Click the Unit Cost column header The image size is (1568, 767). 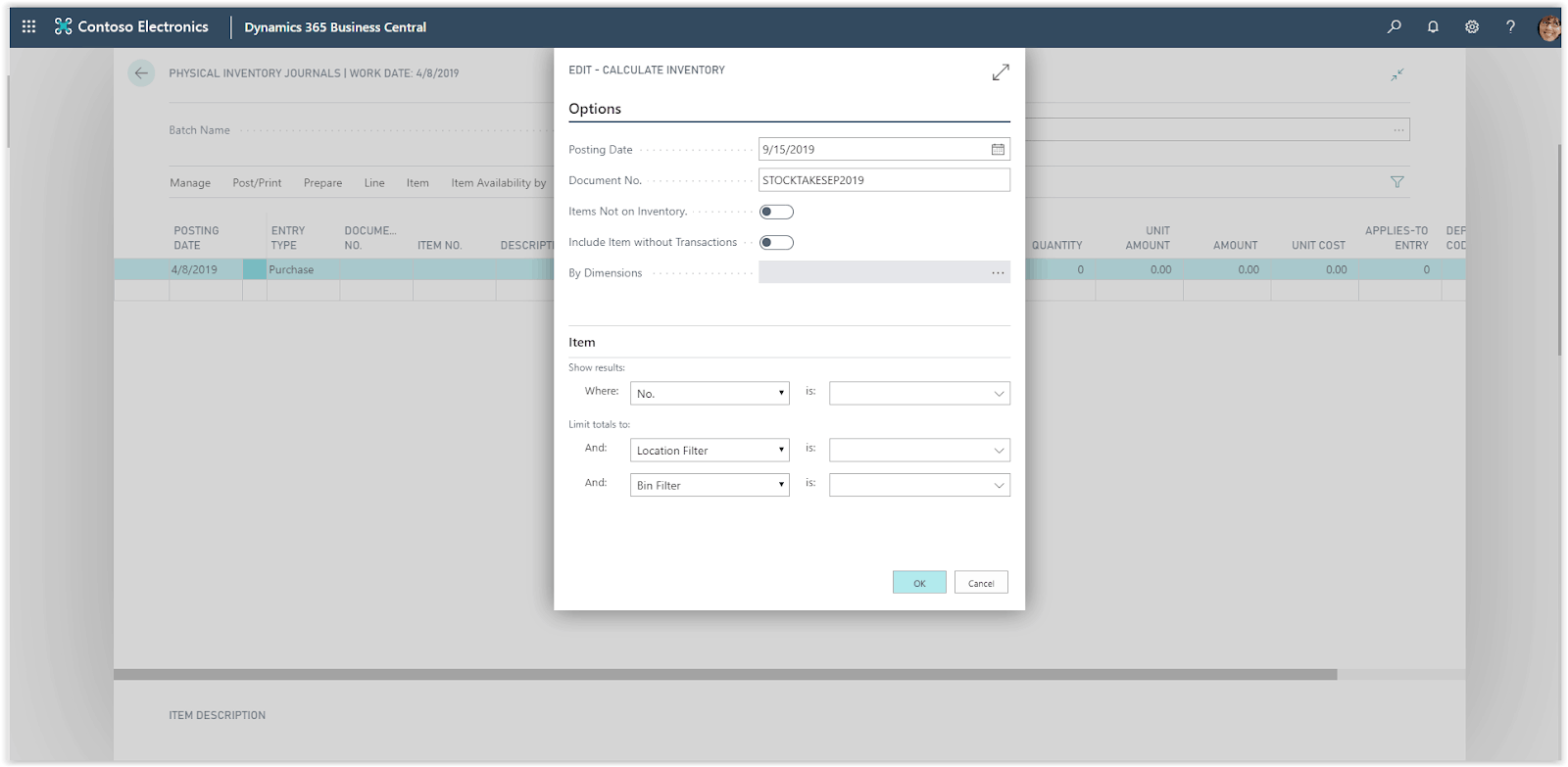pos(1318,245)
